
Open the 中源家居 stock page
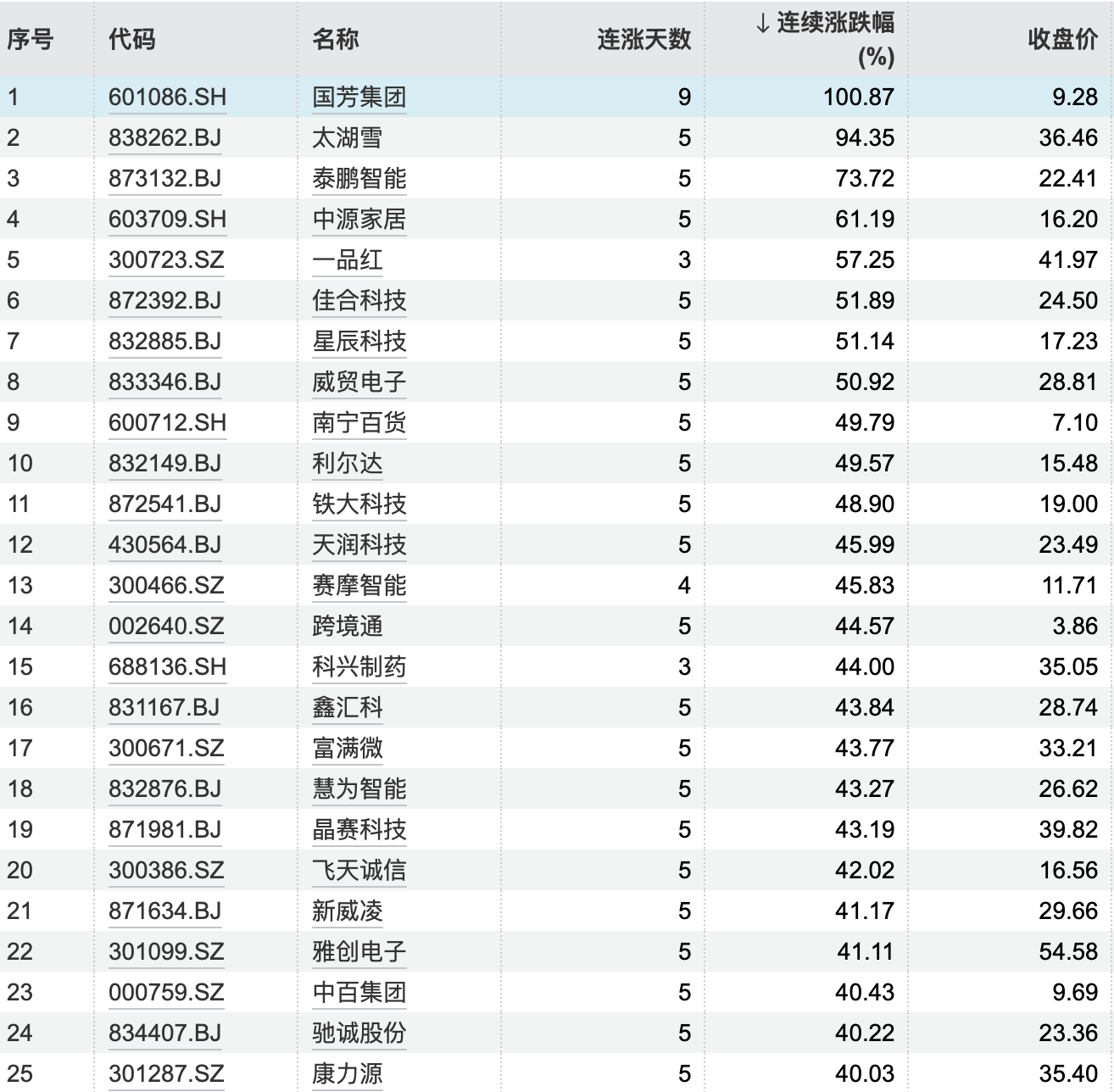[359, 220]
